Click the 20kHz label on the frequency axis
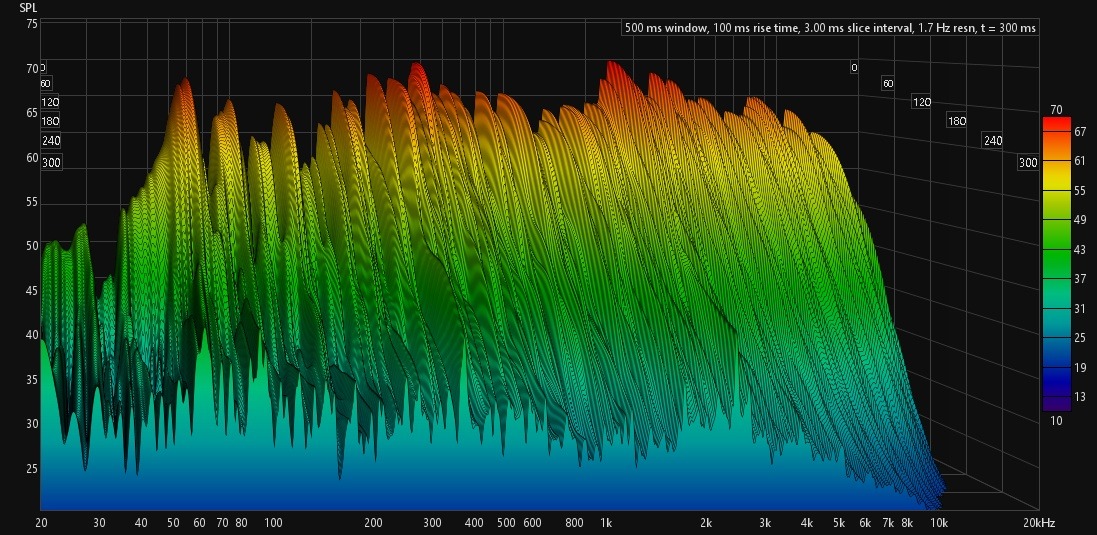 pyautogui.click(x=1038, y=523)
